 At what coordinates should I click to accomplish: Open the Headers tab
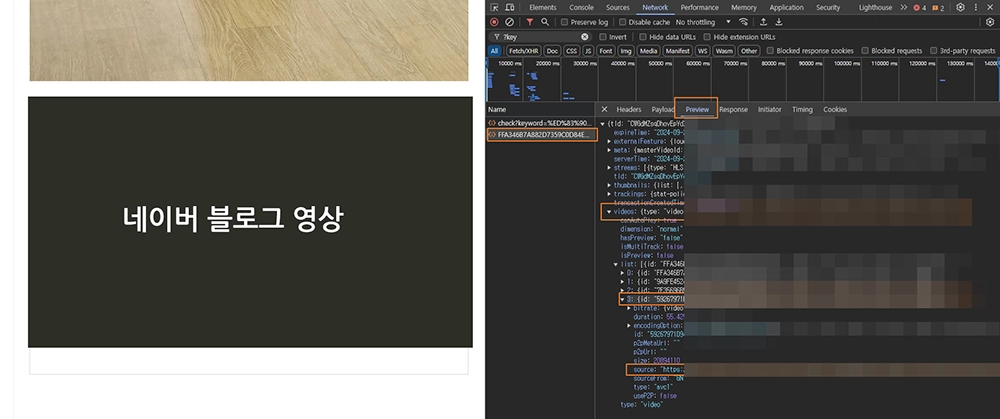(629, 110)
